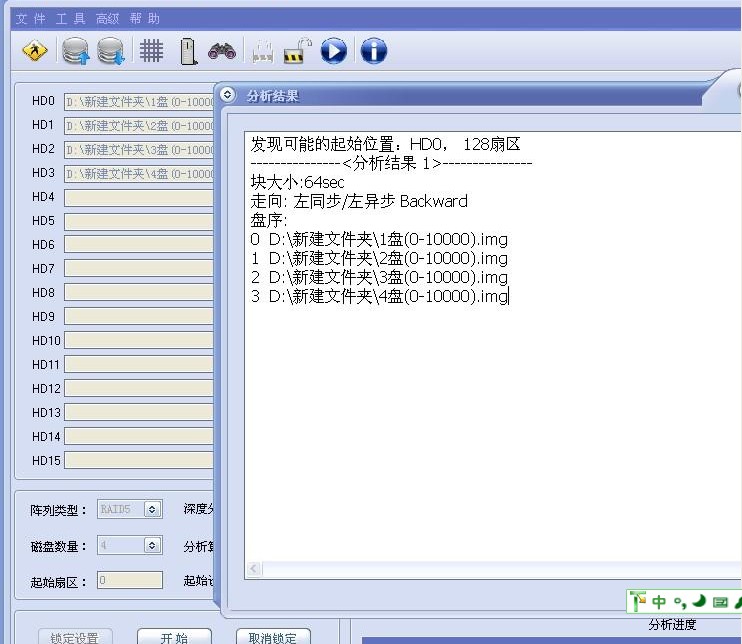This screenshot has height=644, width=742.
Task: Click the empty HD11 disk field
Action: pyautogui.click(x=139, y=364)
